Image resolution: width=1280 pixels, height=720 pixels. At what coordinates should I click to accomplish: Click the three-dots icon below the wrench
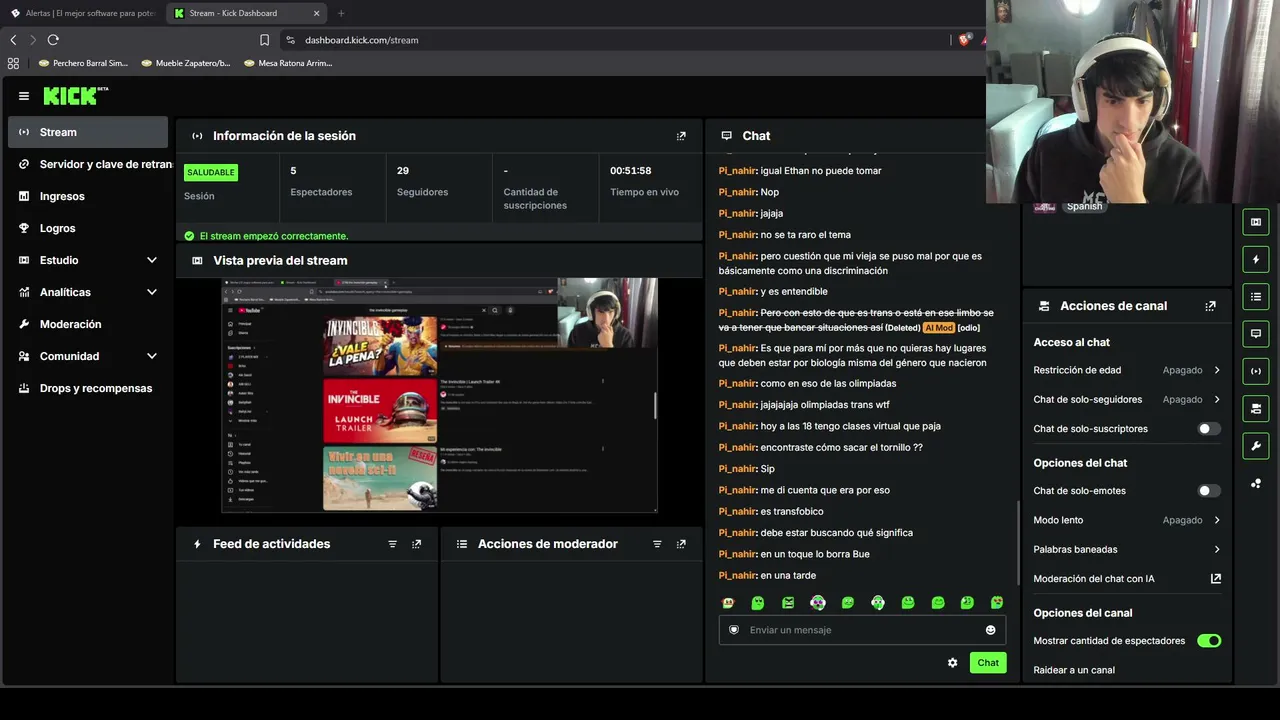point(1256,483)
